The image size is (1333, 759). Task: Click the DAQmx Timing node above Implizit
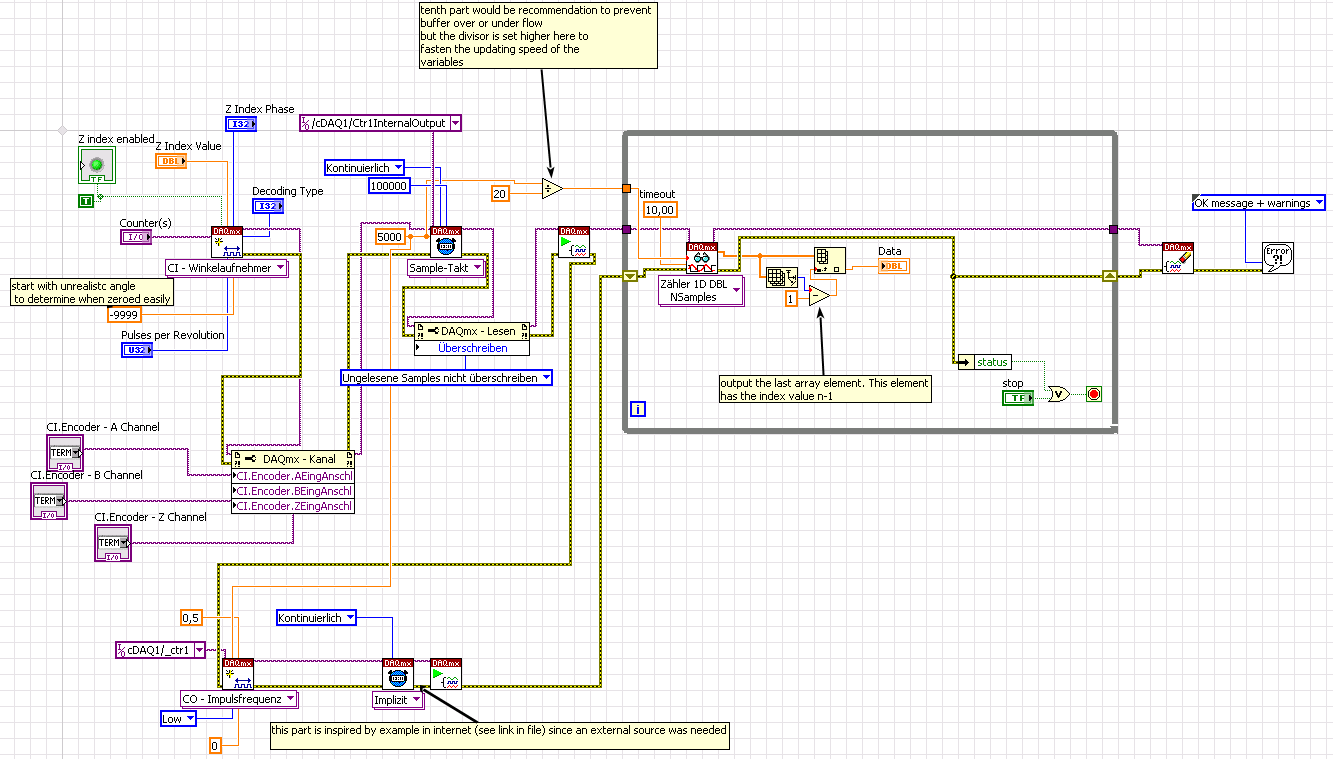pos(398,673)
